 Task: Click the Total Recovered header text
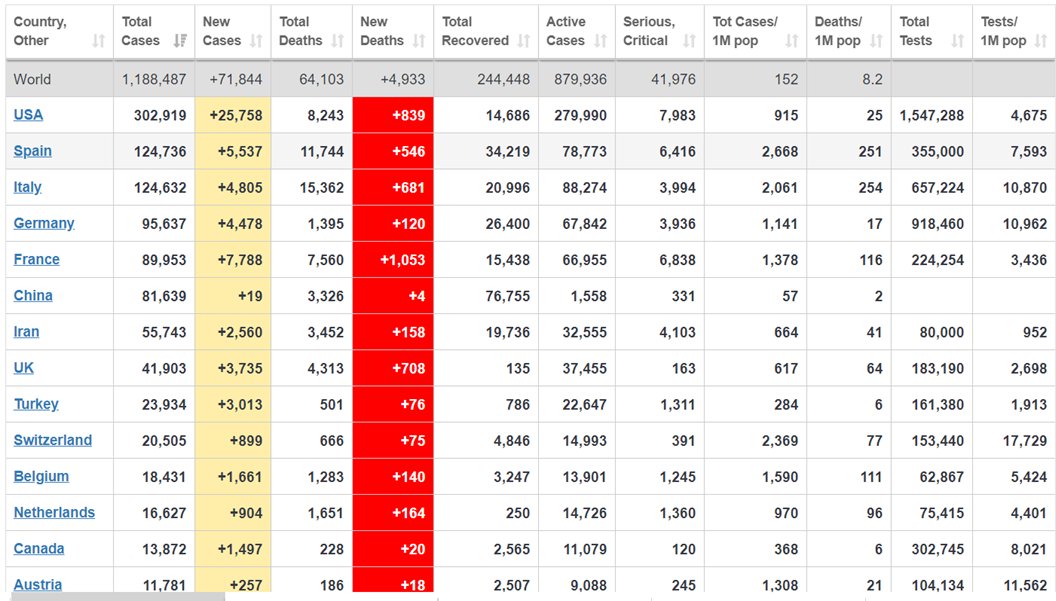[475, 31]
